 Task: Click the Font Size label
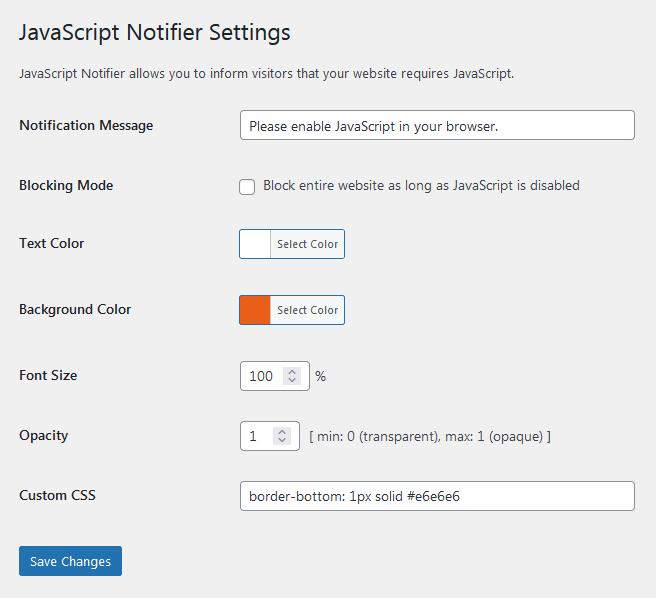tap(48, 376)
